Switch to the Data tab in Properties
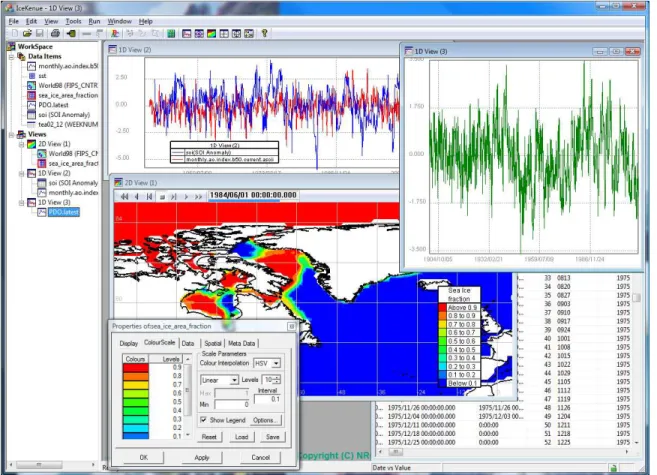The image size is (657, 475). 188,343
